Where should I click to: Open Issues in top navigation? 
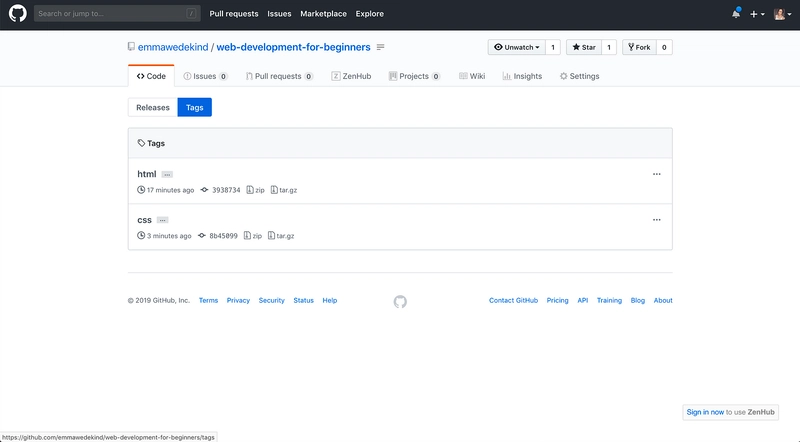tap(279, 14)
